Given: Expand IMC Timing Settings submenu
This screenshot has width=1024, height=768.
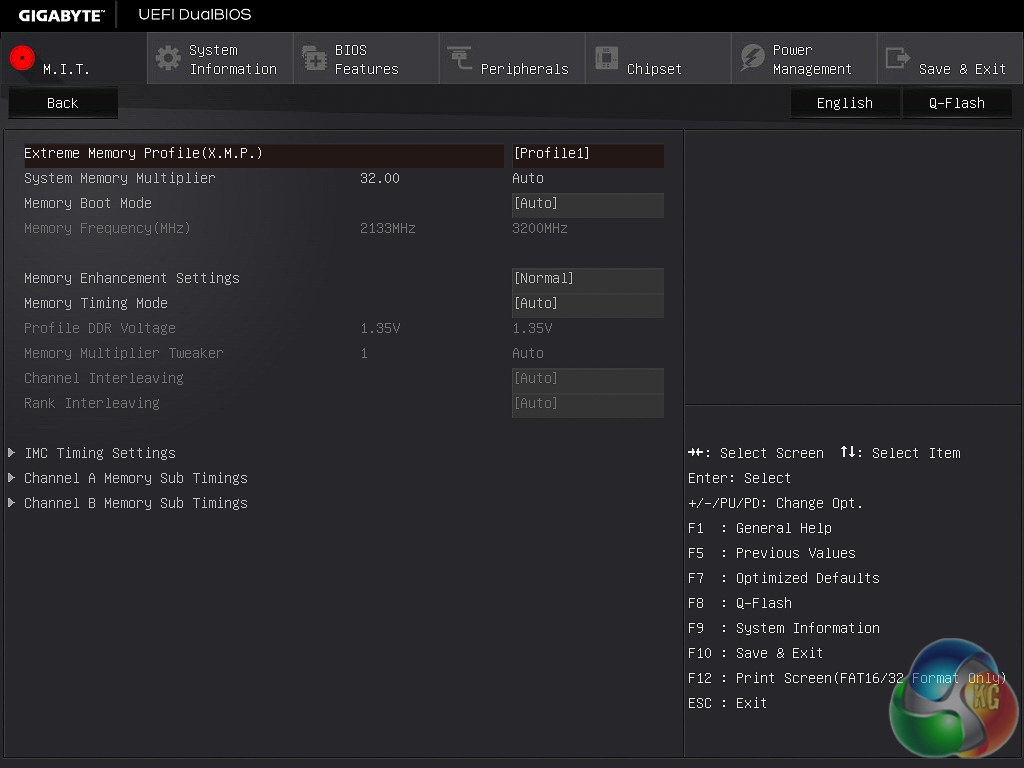Looking at the screenshot, I should point(100,453).
